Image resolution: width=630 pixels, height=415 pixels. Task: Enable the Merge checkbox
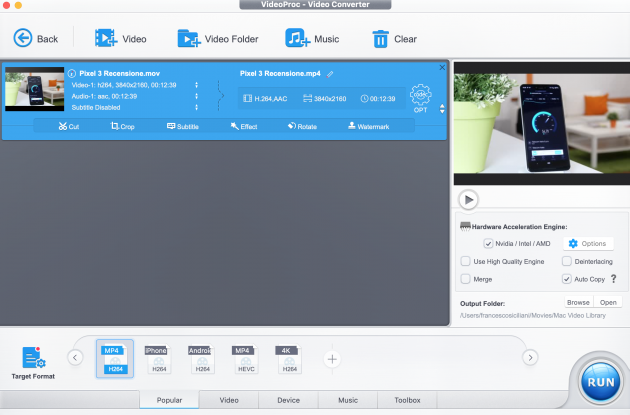click(465, 279)
